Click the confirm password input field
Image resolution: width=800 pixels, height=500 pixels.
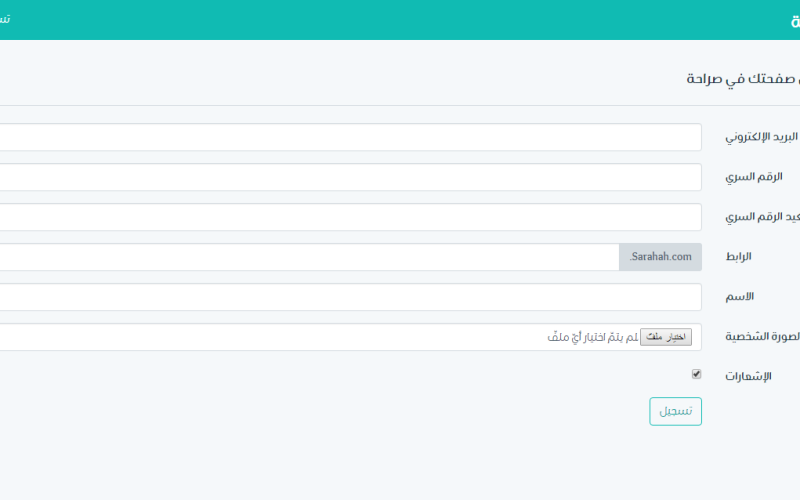click(x=350, y=217)
